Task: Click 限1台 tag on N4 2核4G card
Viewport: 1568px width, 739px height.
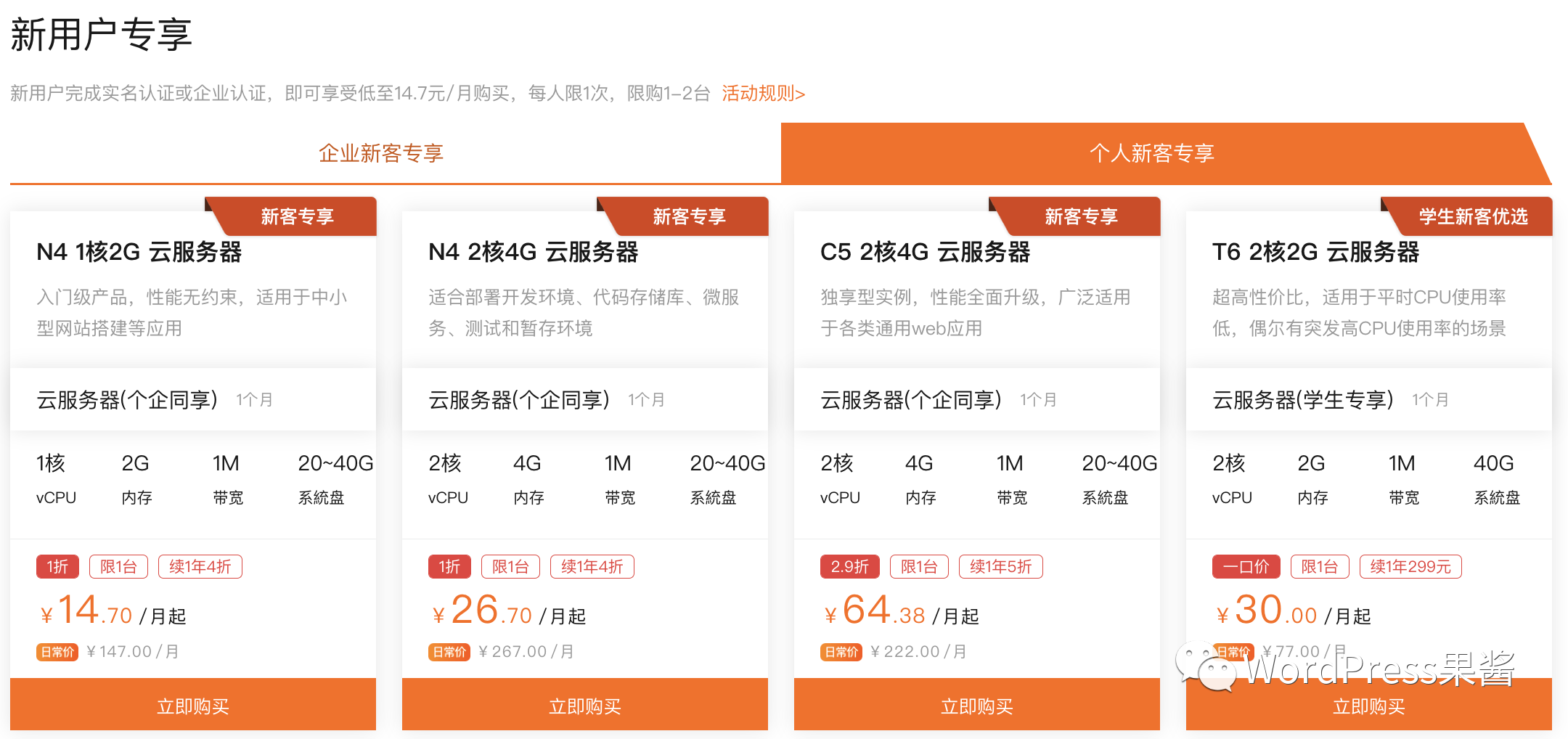Action: pos(510,567)
